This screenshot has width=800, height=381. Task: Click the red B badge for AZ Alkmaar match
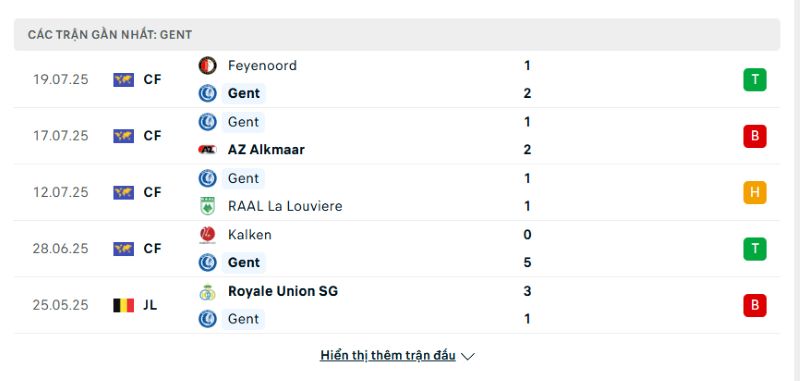click(x=755, y=136)
